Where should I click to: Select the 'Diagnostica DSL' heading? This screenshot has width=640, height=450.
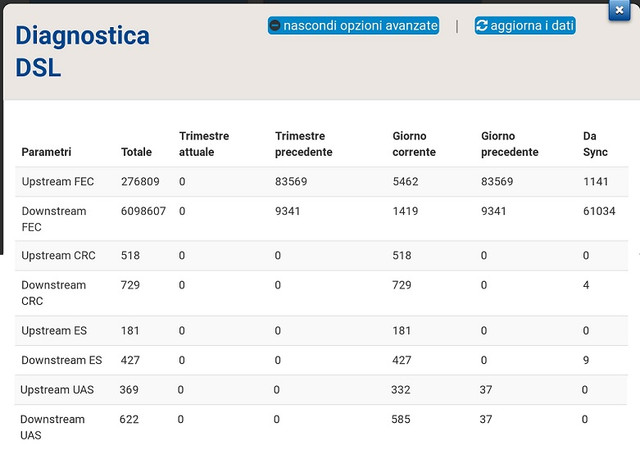[82, 51]
